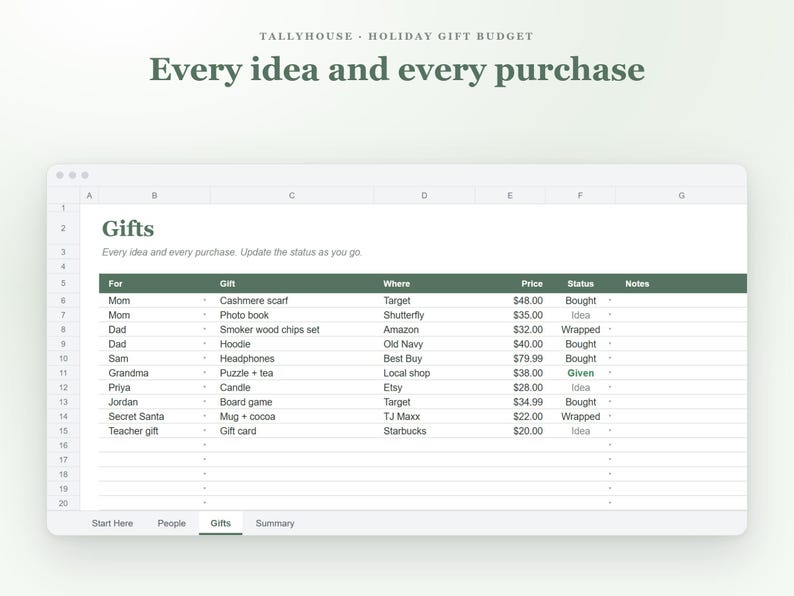Image resolution: width=794 pixels, height=596 pixels.
Task: Click the 'Status' table header cell
Action: point(580,284)
